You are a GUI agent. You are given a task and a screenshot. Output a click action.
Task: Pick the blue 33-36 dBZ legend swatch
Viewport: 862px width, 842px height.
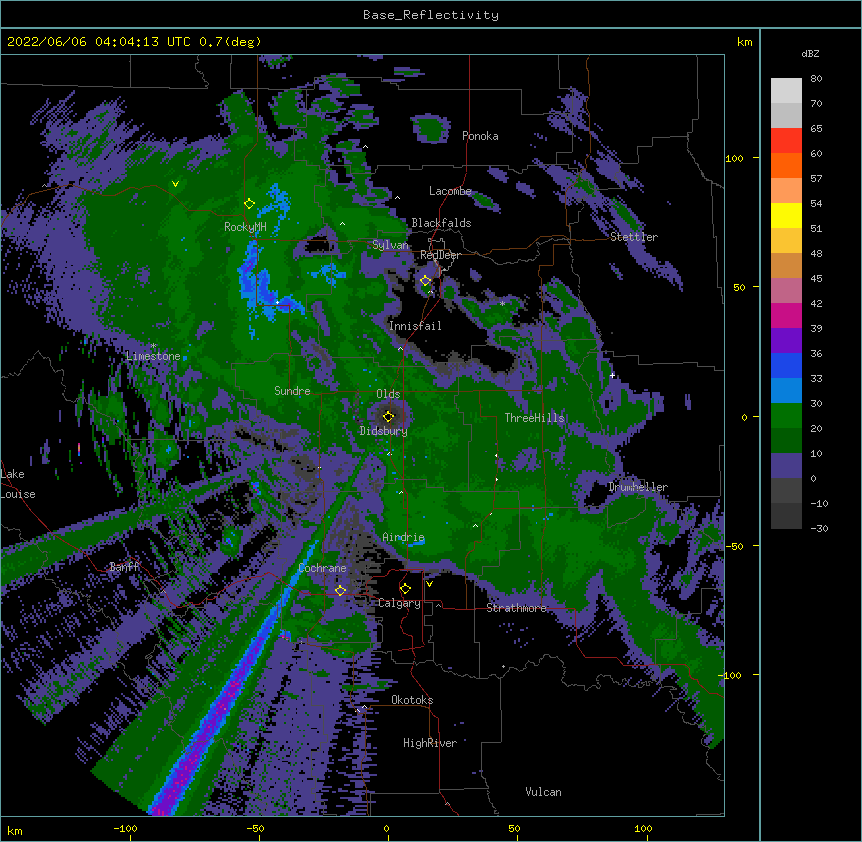[x=786, y=365]
